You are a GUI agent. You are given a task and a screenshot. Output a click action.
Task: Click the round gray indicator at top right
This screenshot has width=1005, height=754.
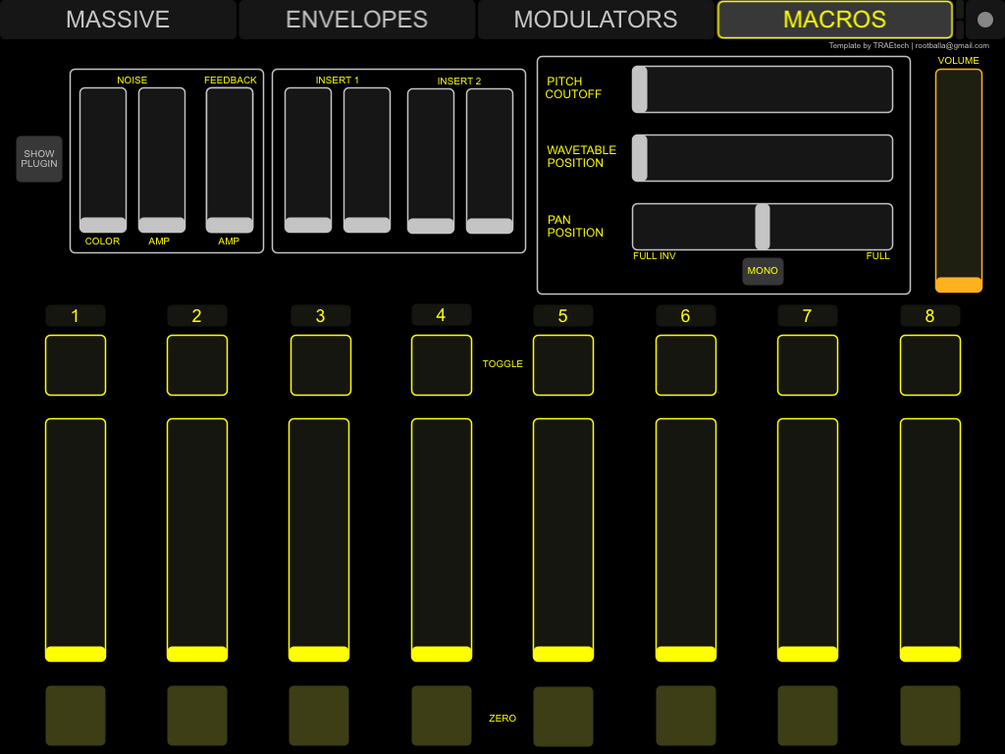[x=985, y=20]
